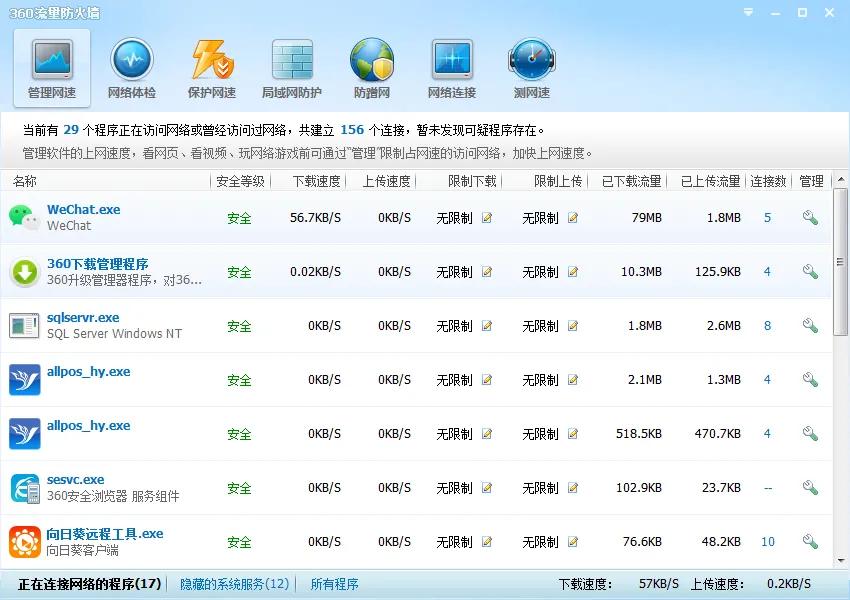Click the scrollbar down arrow
Screen dimensions: 850x600
[841, 557]
